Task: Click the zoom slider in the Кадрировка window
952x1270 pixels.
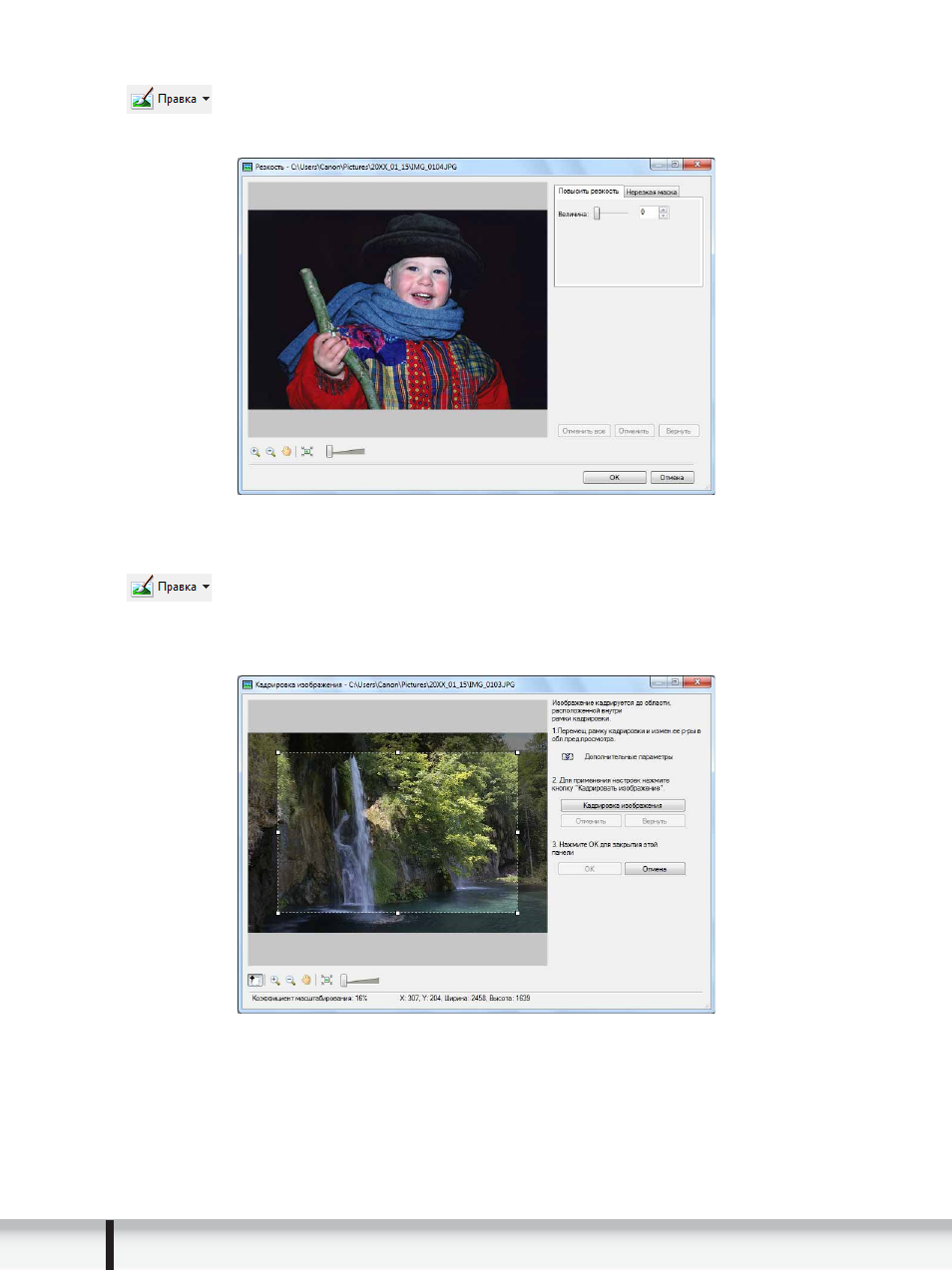Action: pos(360,981)
